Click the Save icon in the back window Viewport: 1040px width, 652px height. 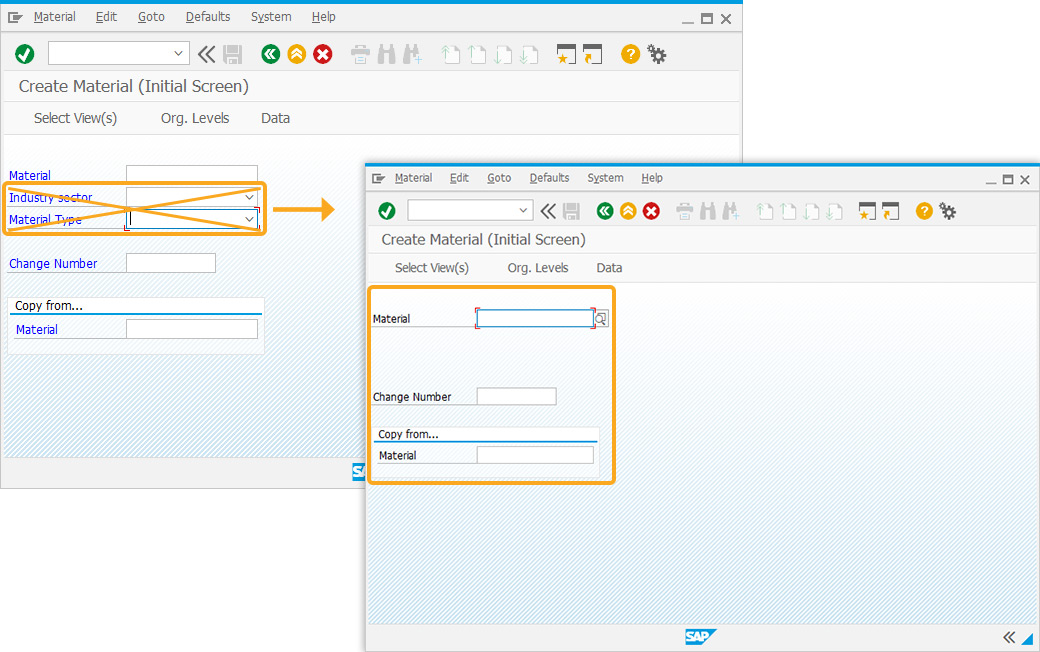point(232,54)
